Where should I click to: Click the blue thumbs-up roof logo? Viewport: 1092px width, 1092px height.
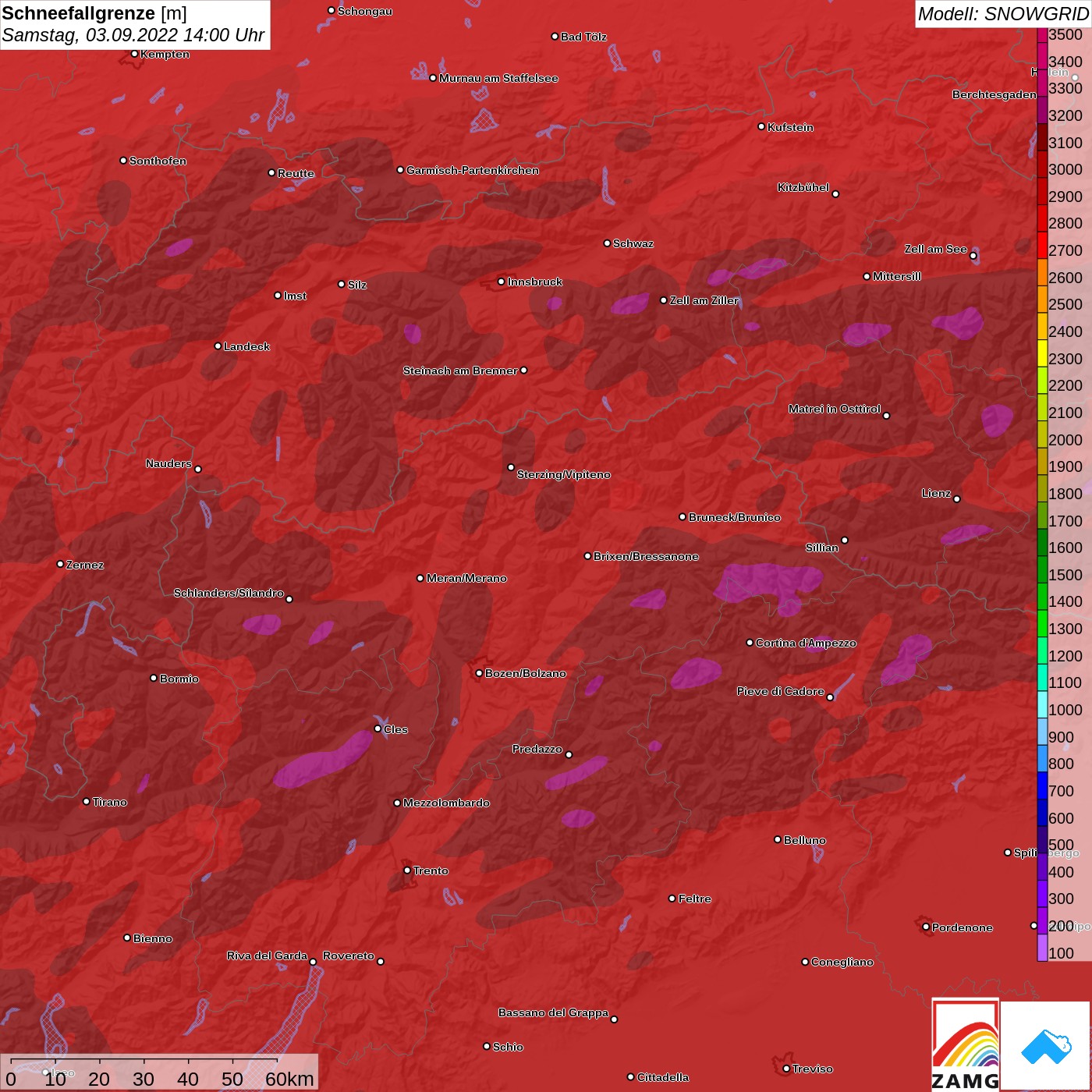[1045, 1045]
